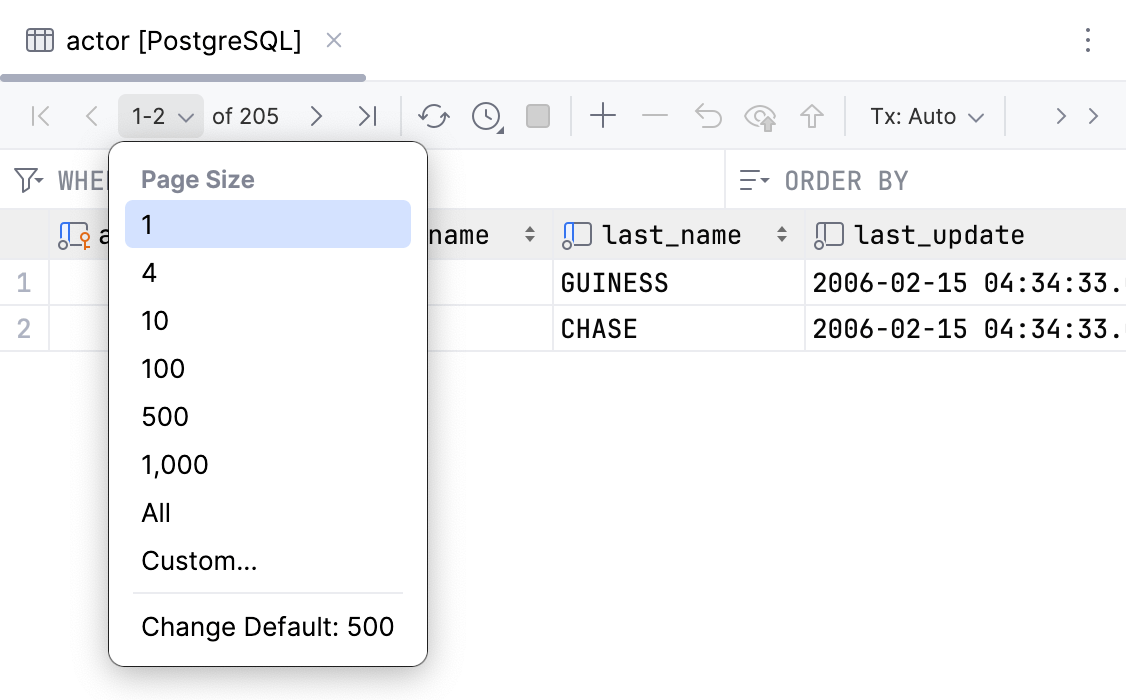
Task: Toggle sorting on the last_name column
Action: pyautogui.click(x=781, y=234)
